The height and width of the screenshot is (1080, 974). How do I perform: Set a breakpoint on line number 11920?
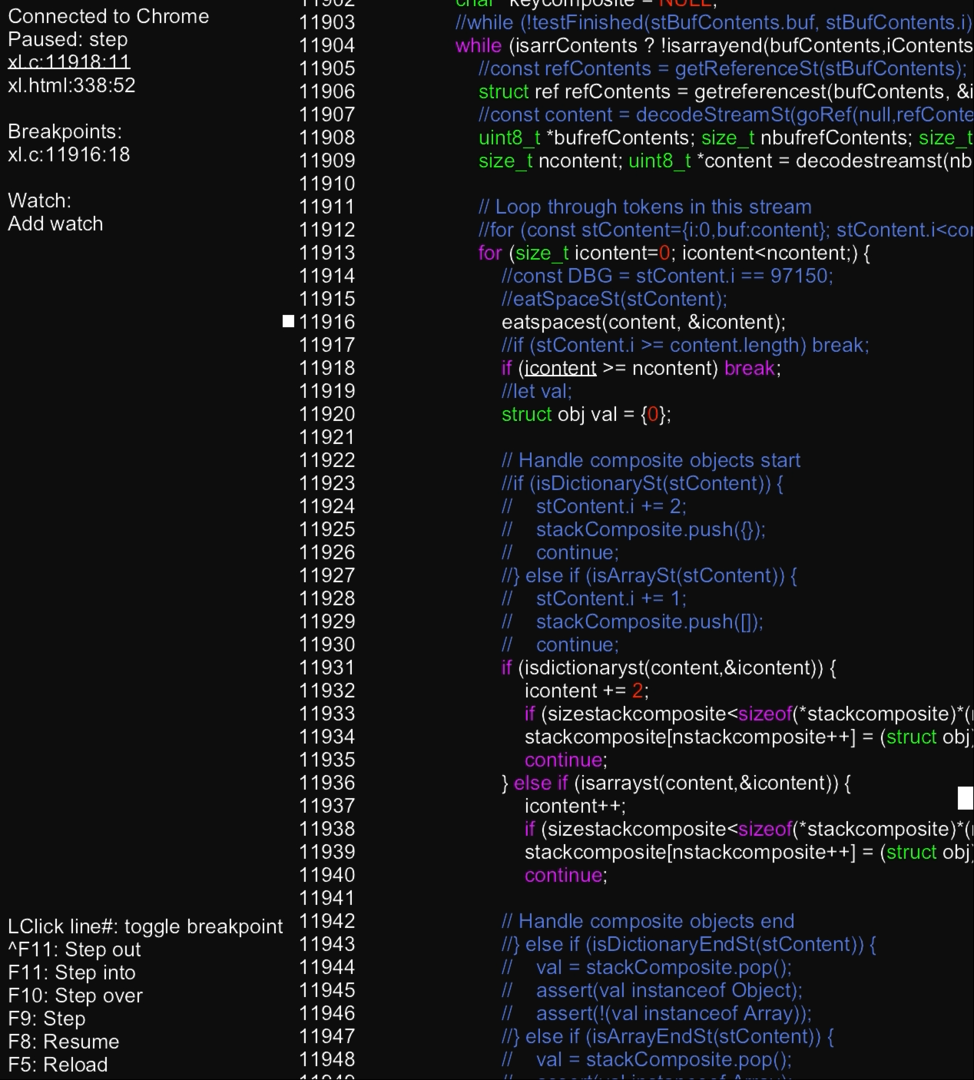(x=327, y=414)
